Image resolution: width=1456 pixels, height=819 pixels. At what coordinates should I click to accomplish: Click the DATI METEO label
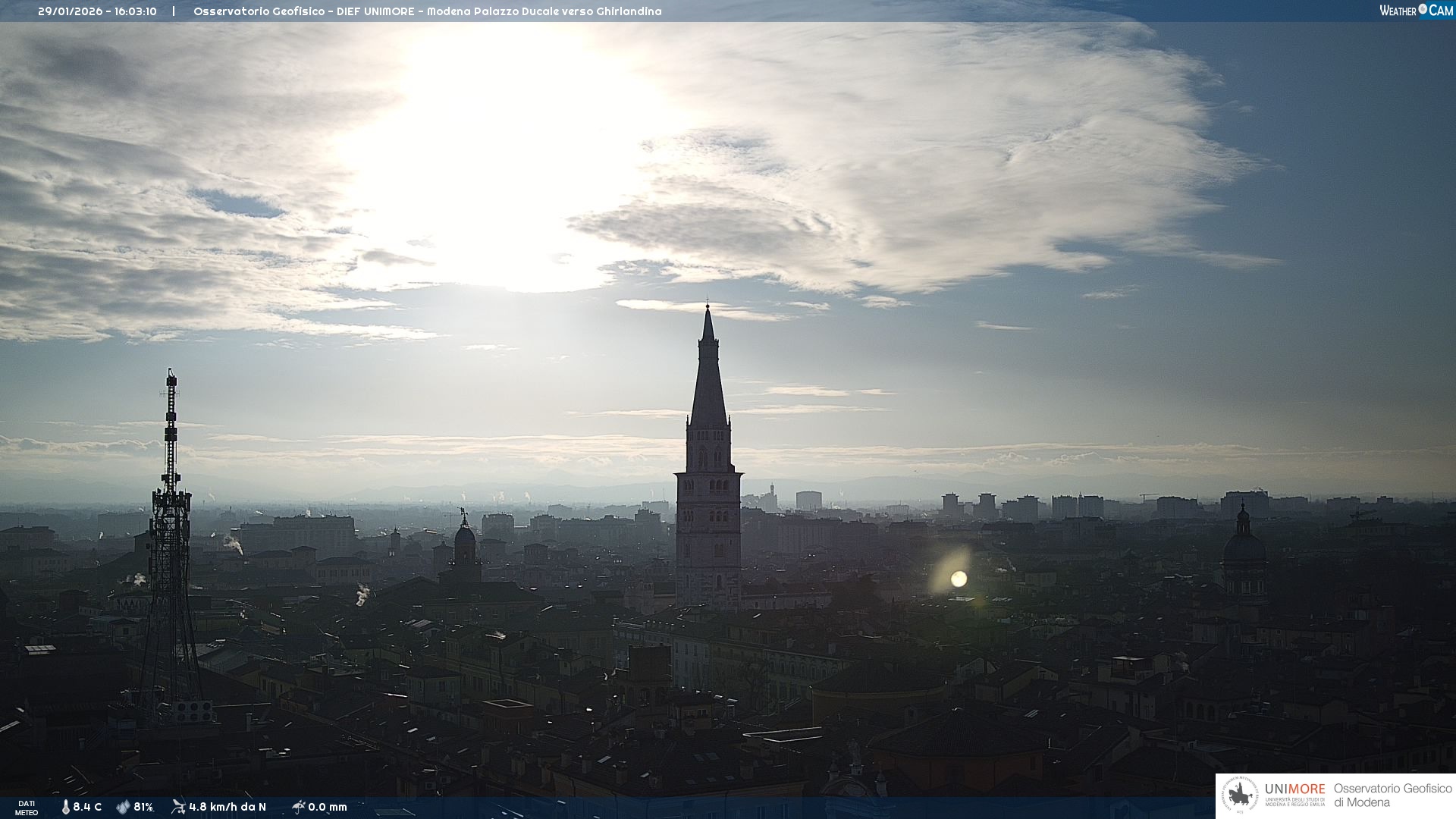(27, 808)
